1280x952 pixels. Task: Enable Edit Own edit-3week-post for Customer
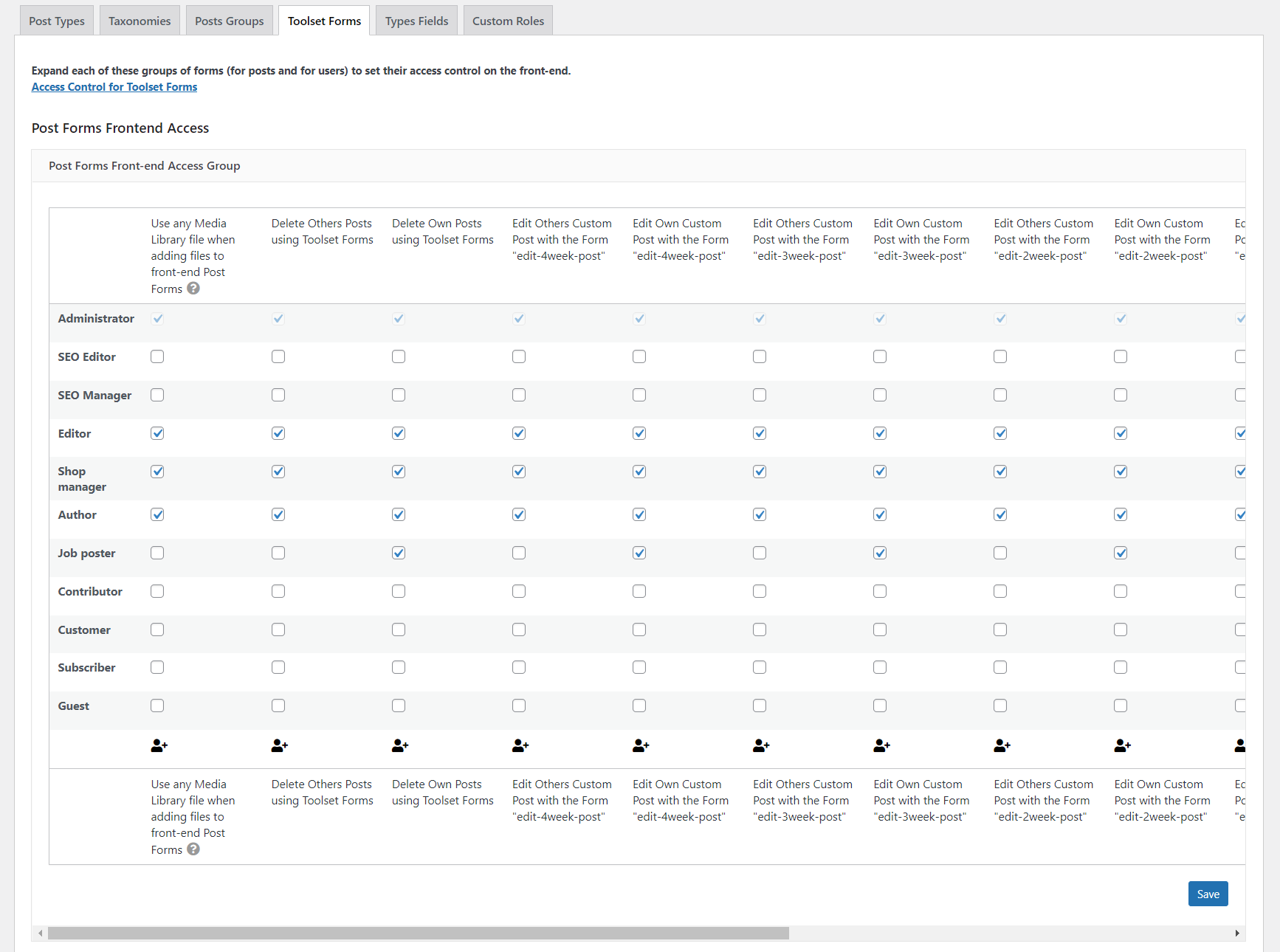[x=880, y=630]
